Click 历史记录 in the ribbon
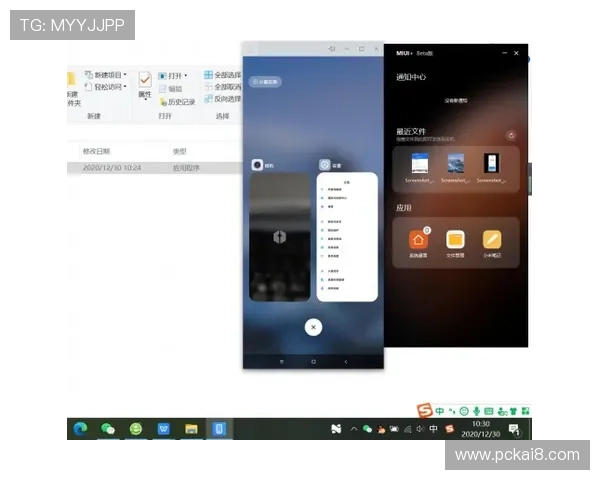The width and height of the screenshot is (600, 480). (180, 101)
